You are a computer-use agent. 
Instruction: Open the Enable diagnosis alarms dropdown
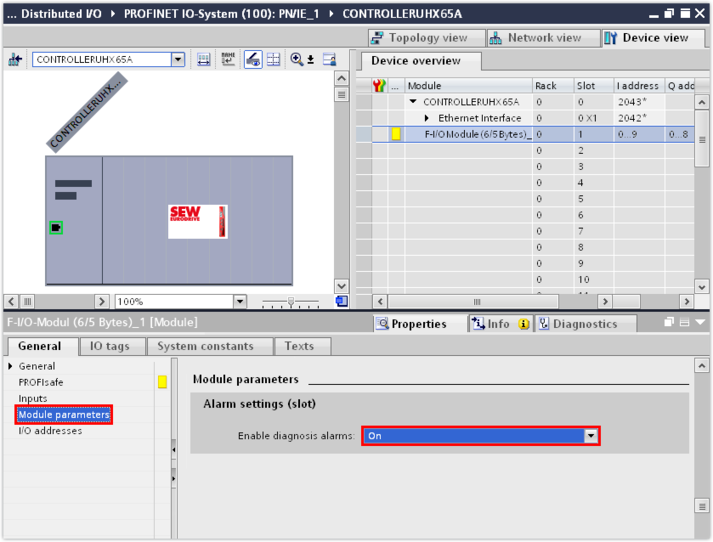coord(591,436)
